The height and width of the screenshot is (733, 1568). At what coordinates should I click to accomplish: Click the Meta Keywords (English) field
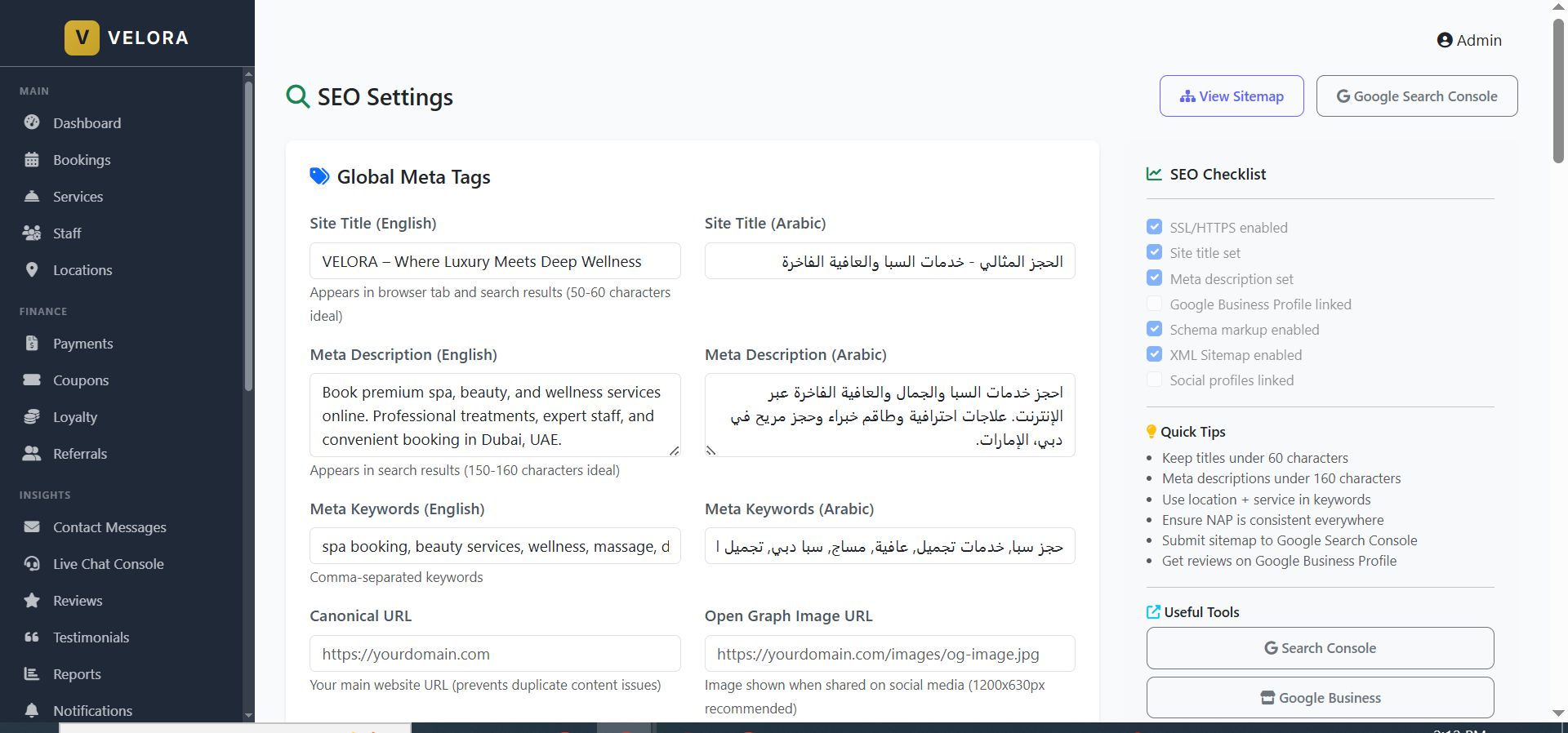(495, 546)
